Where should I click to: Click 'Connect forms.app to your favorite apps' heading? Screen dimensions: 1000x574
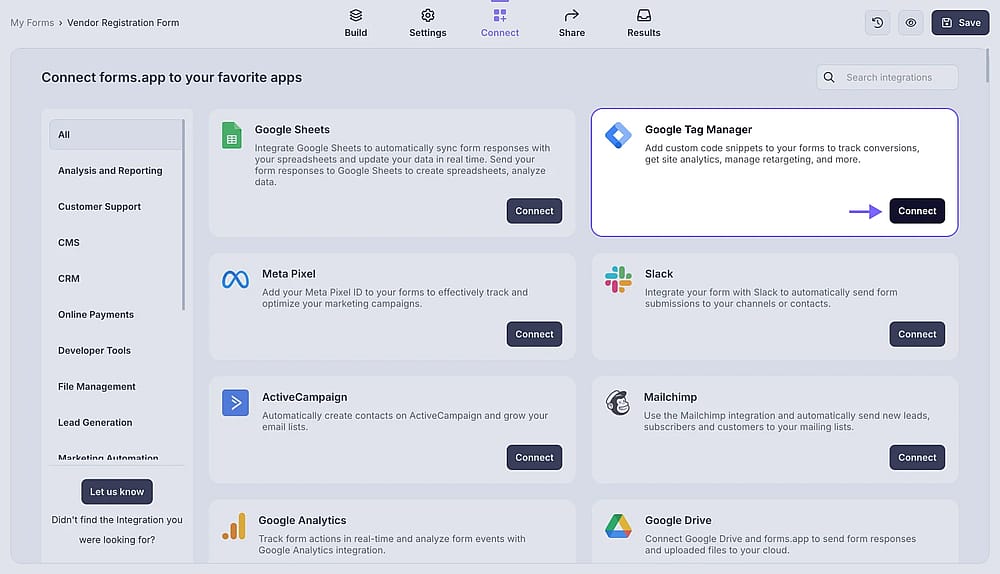(x=172, y=77)
